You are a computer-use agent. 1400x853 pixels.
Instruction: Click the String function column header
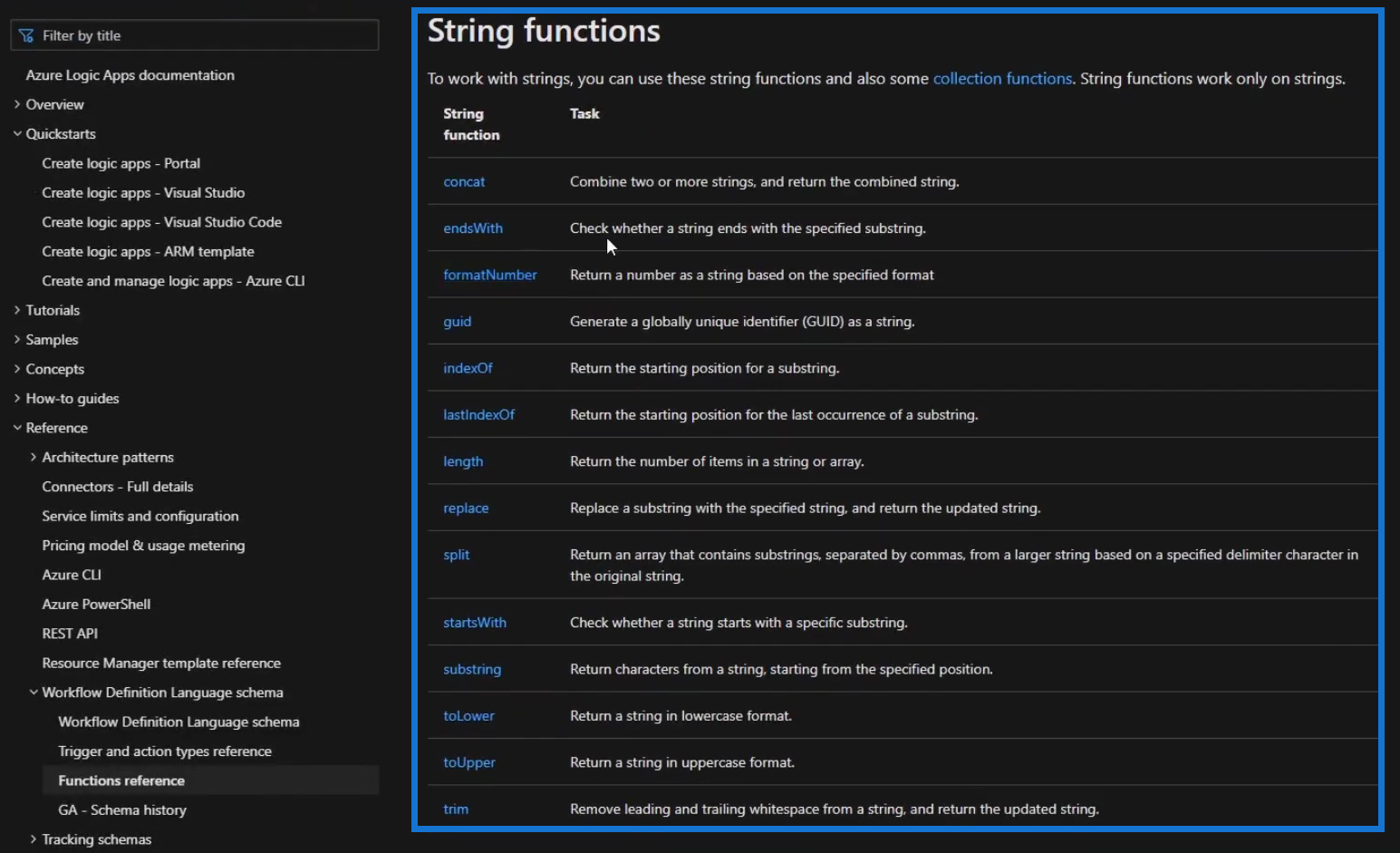(471, 124)
